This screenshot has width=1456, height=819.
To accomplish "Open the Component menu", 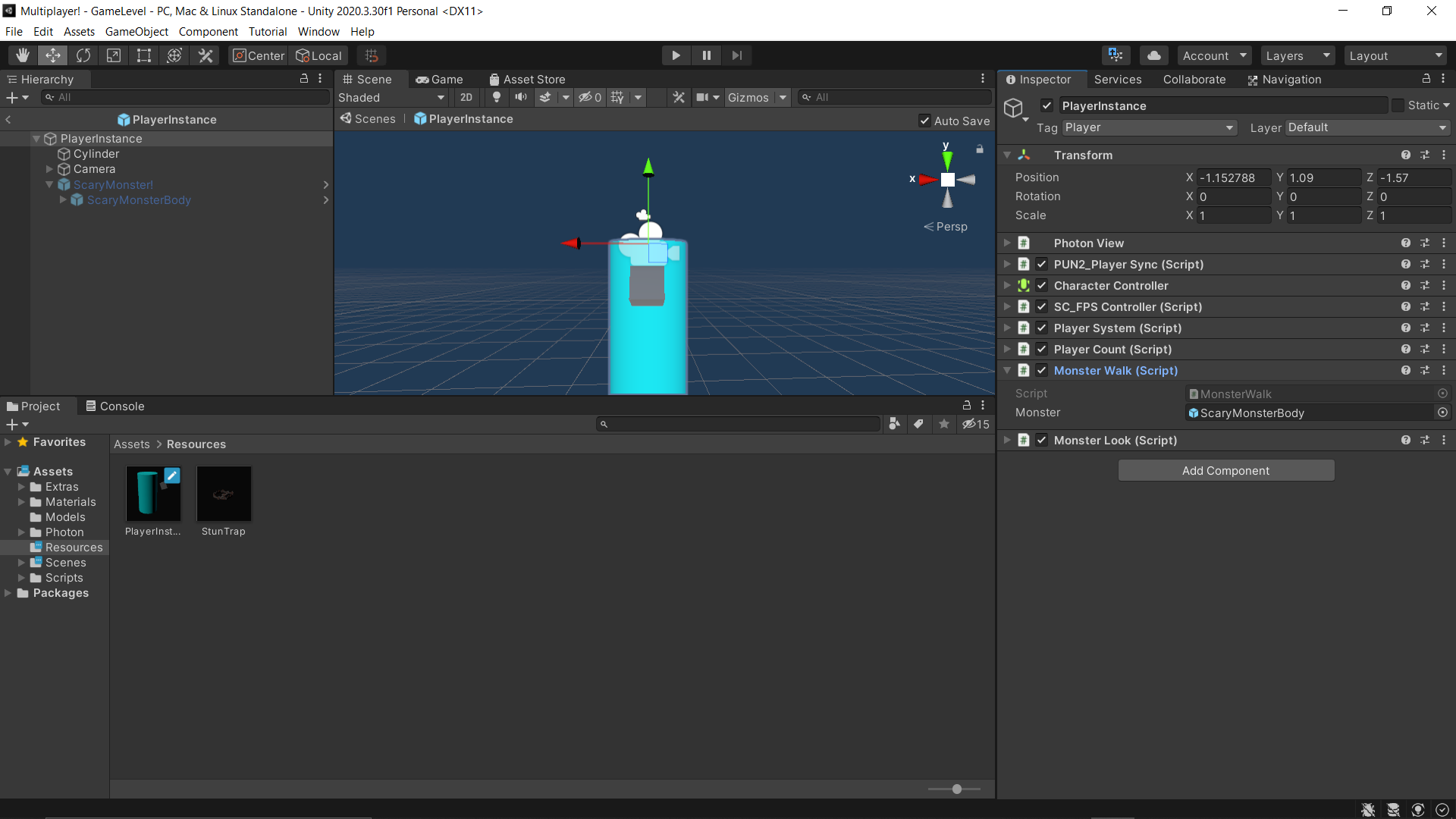I will [x=209, y=32].
